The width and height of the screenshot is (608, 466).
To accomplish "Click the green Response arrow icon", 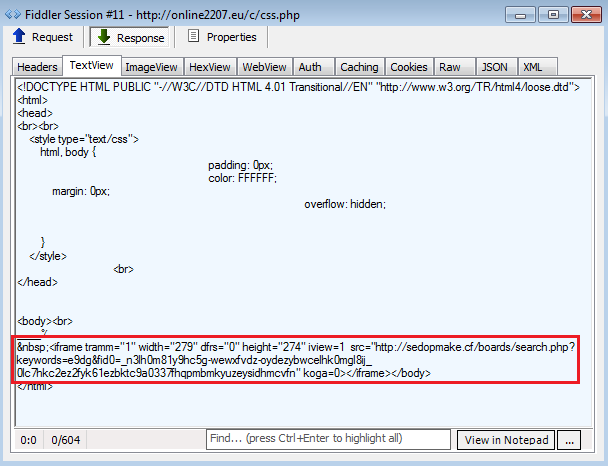I will click(104, 37).
